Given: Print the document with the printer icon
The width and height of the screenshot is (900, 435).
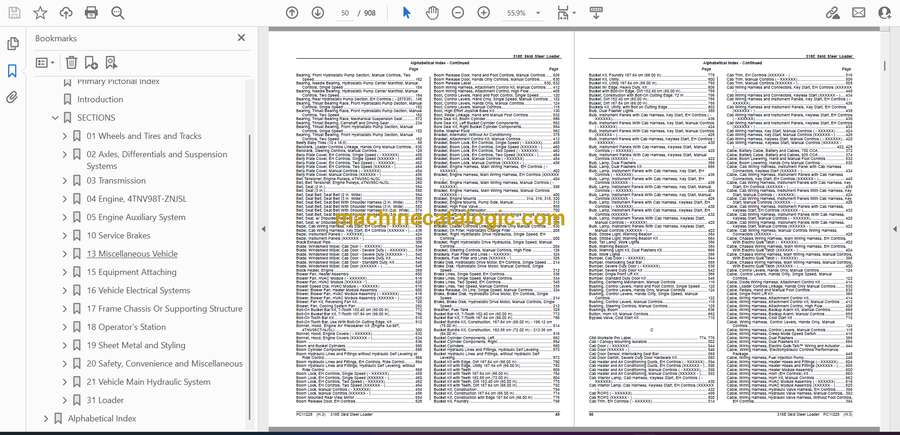Looking at the screenshot, I should 91,13.
